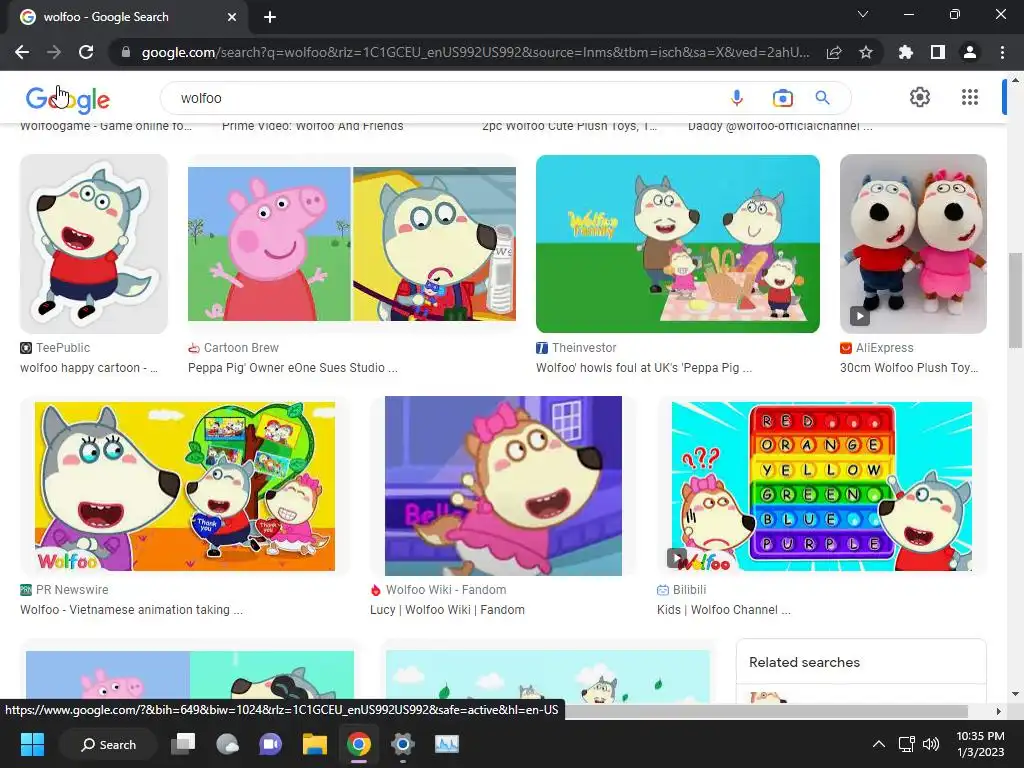The width and height of the screenshot is (1024, 768).
Task: Open 'wolfoo happy cartoon' title link
Action: point(89,368)
